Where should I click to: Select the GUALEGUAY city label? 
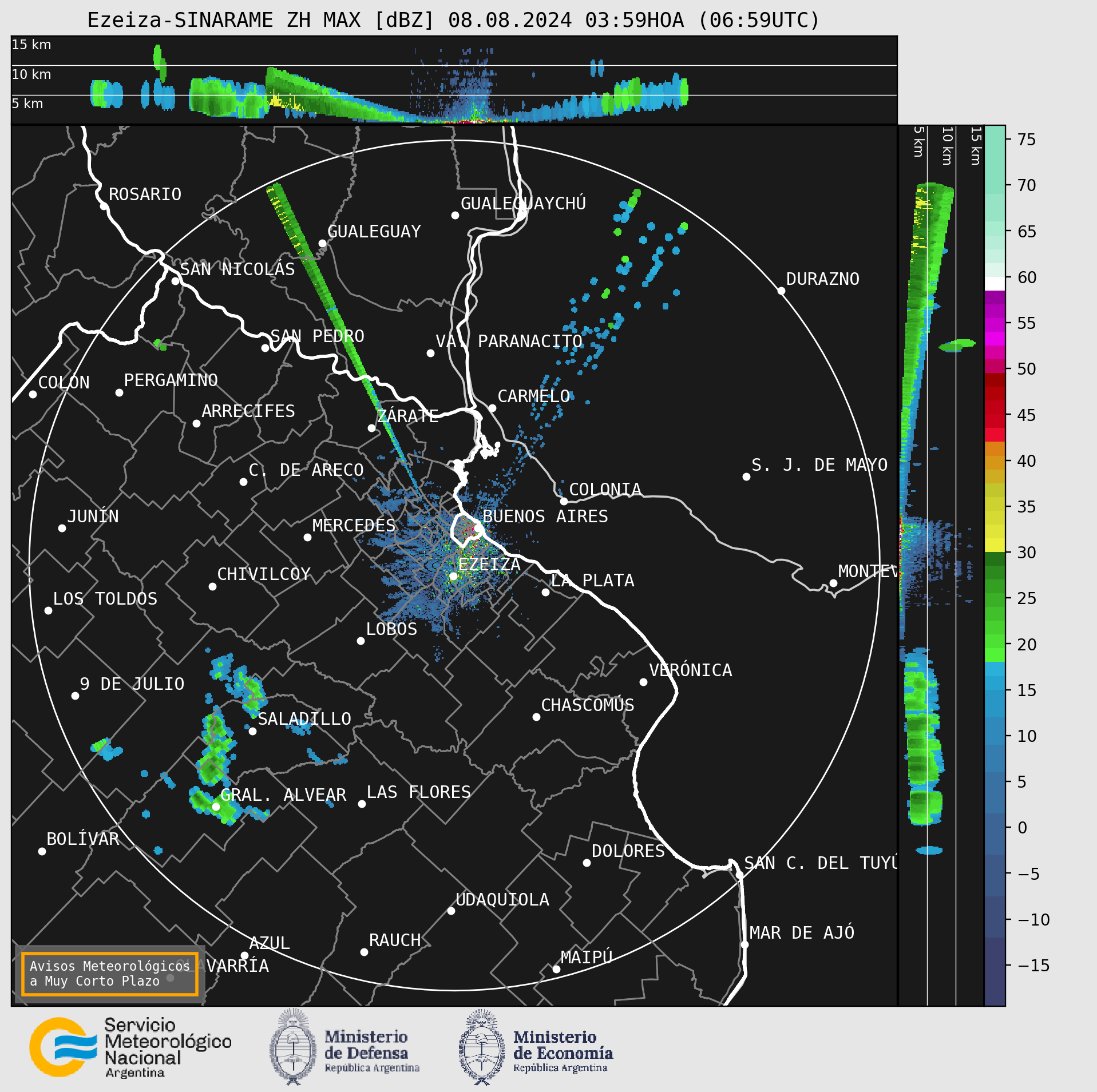374,232
